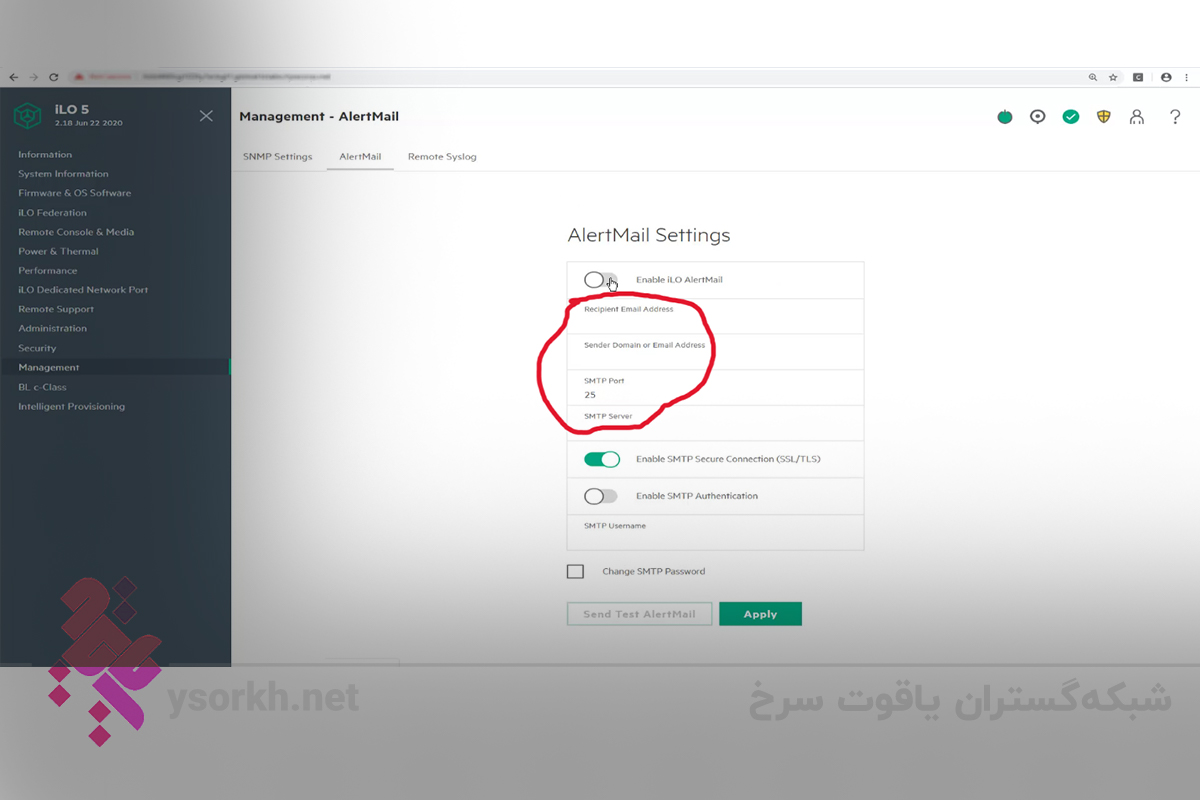Open the green health checkmark icon
1200x800 pixels.
(1071, 117)
